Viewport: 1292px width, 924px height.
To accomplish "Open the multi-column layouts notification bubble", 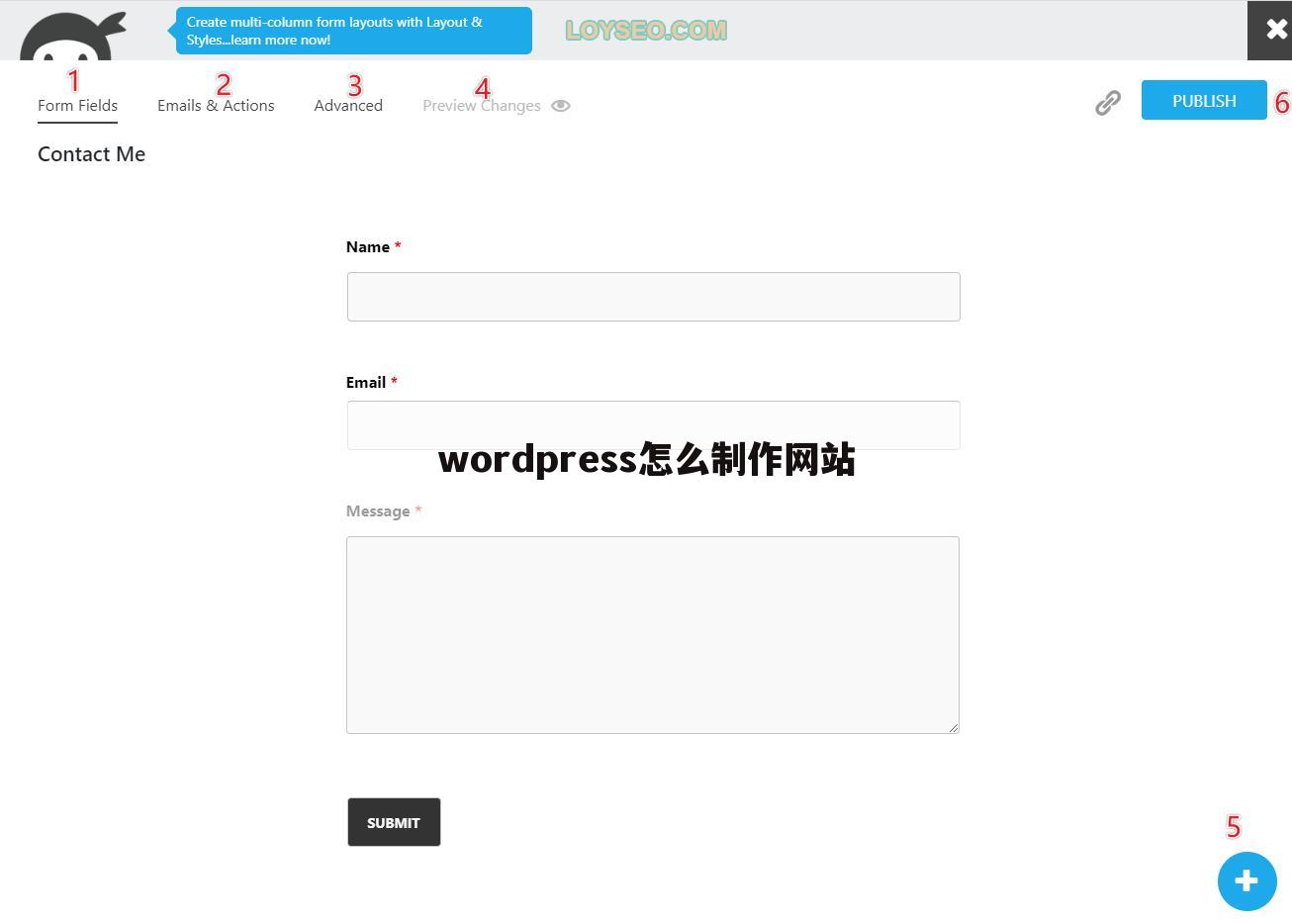I will tap(353, 31).
